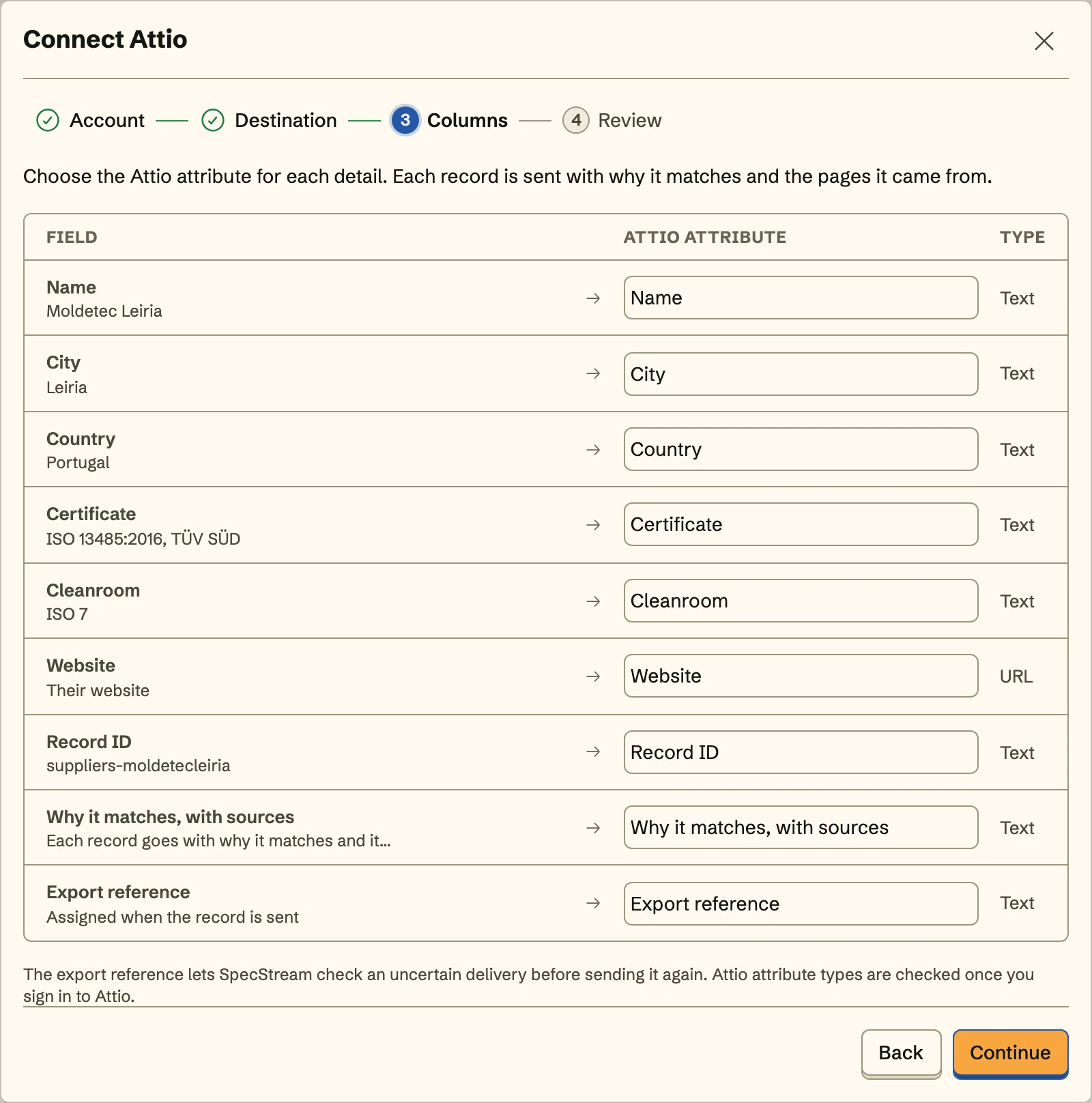Viewport: 1092px width, 1103px height.
Task: Click the Destination step checkmark icon
Action: [213, 120]
